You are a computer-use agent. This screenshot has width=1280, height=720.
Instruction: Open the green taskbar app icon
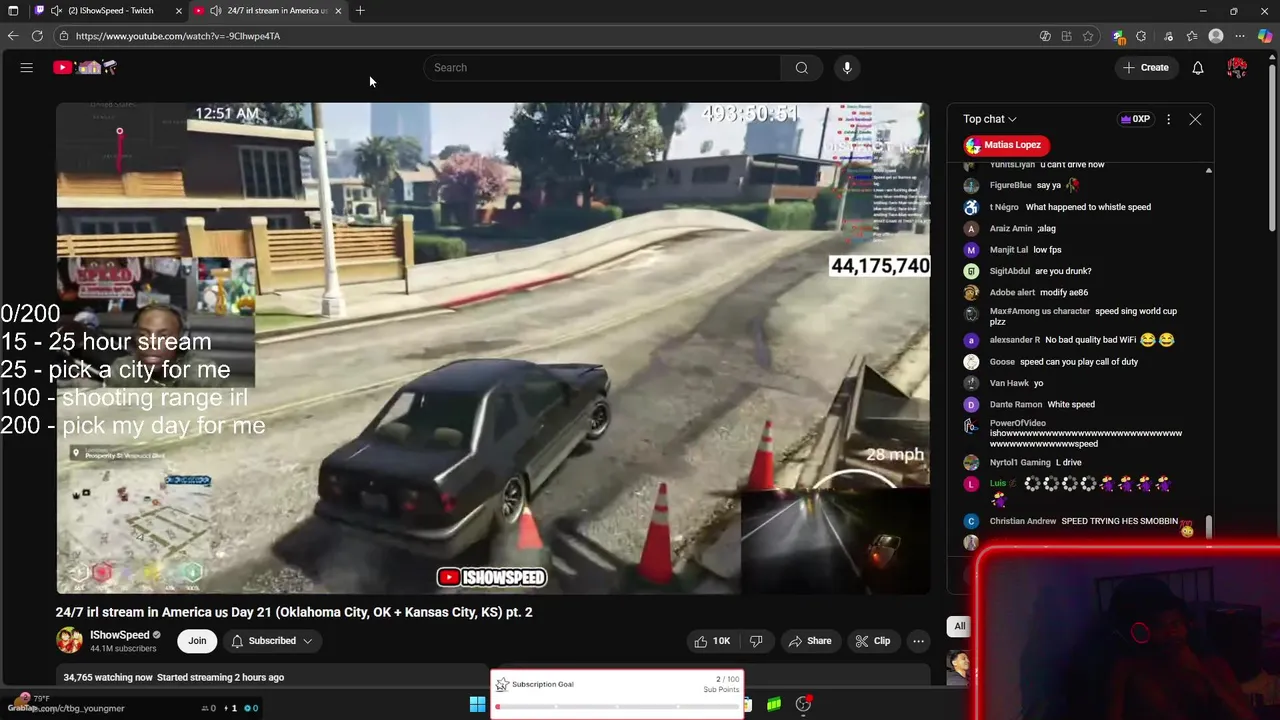click(774, 704)
